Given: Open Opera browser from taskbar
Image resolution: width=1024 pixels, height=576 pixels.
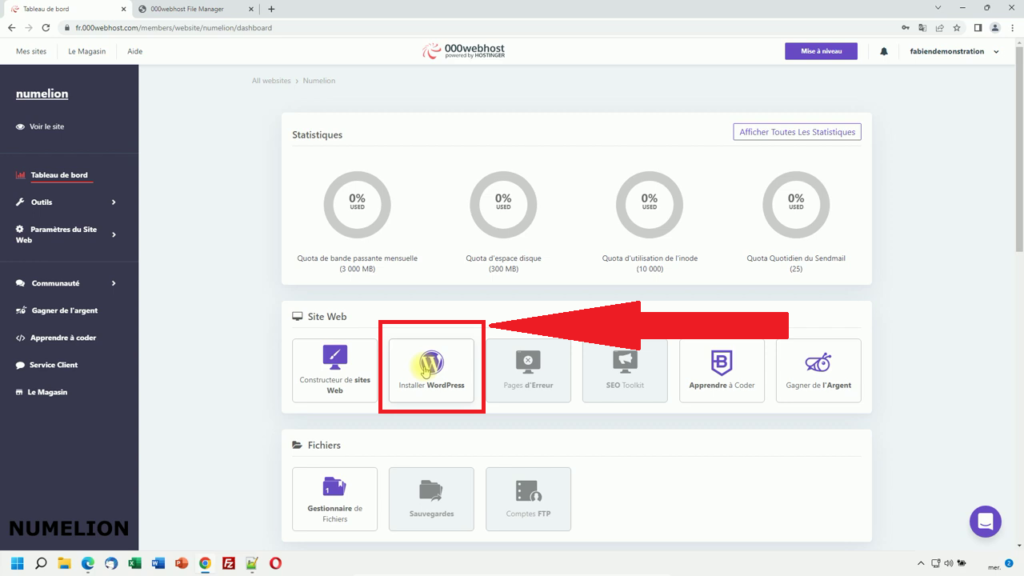Looking at the screenshot, I should pyautogui.click(x=276, y=563).
